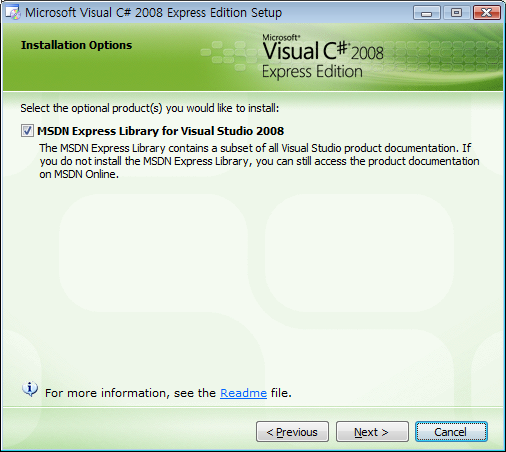Click the Visual C# 2008 logo in banner
The height and width of the screenshot is (452, 506).
pyautogui.click(x=323, y=57)
